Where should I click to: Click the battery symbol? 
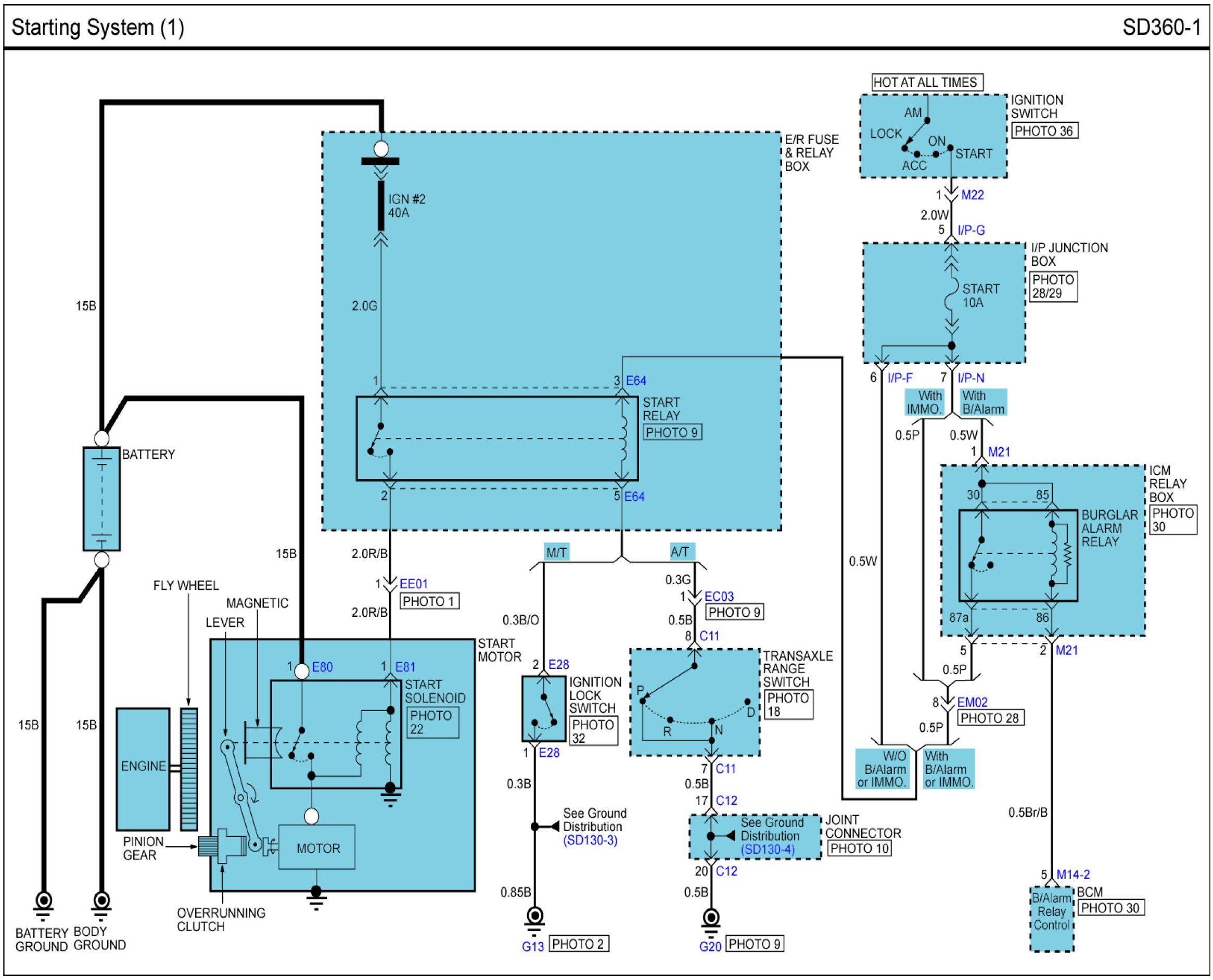tap(101, 498)
